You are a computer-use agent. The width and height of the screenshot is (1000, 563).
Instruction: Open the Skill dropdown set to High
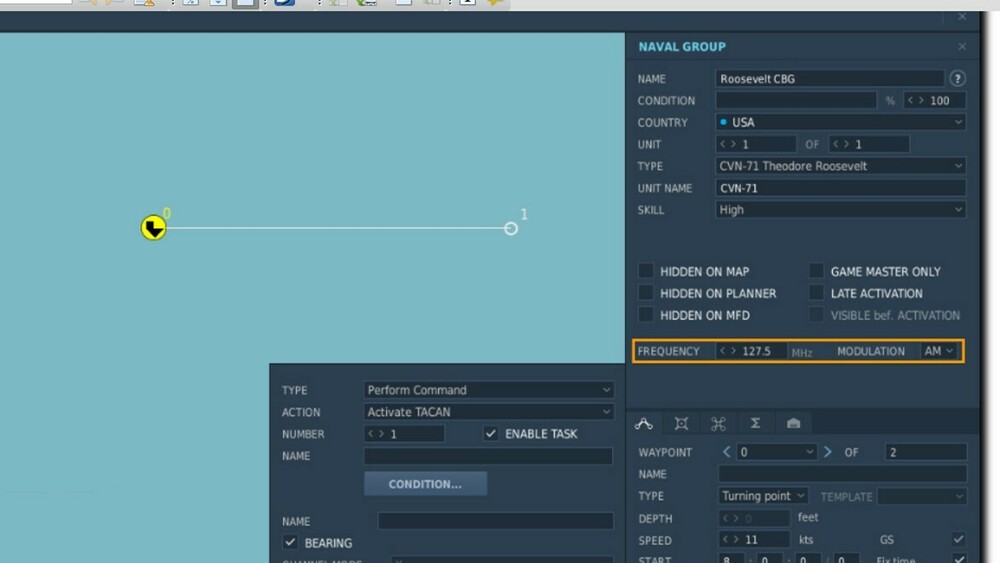(840, 210)
